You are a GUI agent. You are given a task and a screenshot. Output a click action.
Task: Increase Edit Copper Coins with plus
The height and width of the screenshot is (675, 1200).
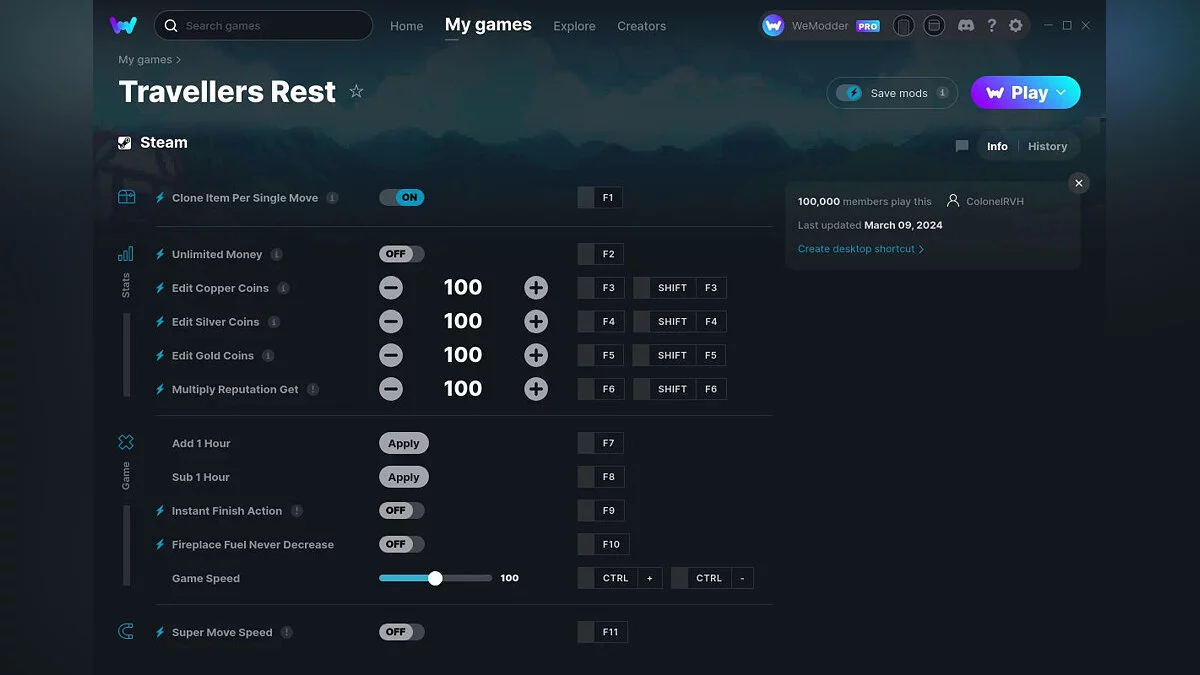point(536,288)
